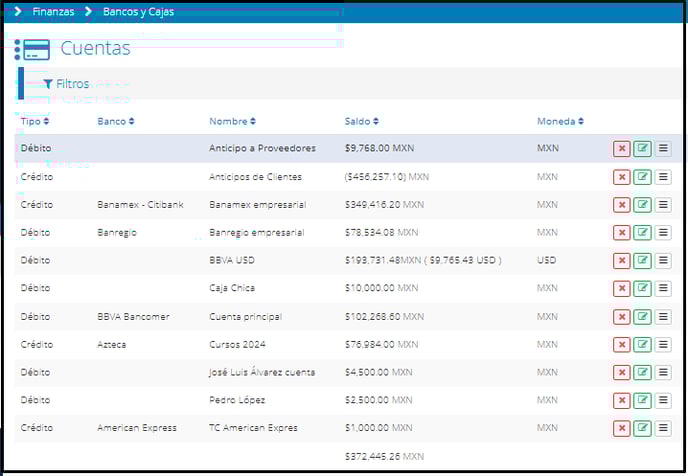Delete the Cursos 2024 account
The image size is (688, 476).
622,345
